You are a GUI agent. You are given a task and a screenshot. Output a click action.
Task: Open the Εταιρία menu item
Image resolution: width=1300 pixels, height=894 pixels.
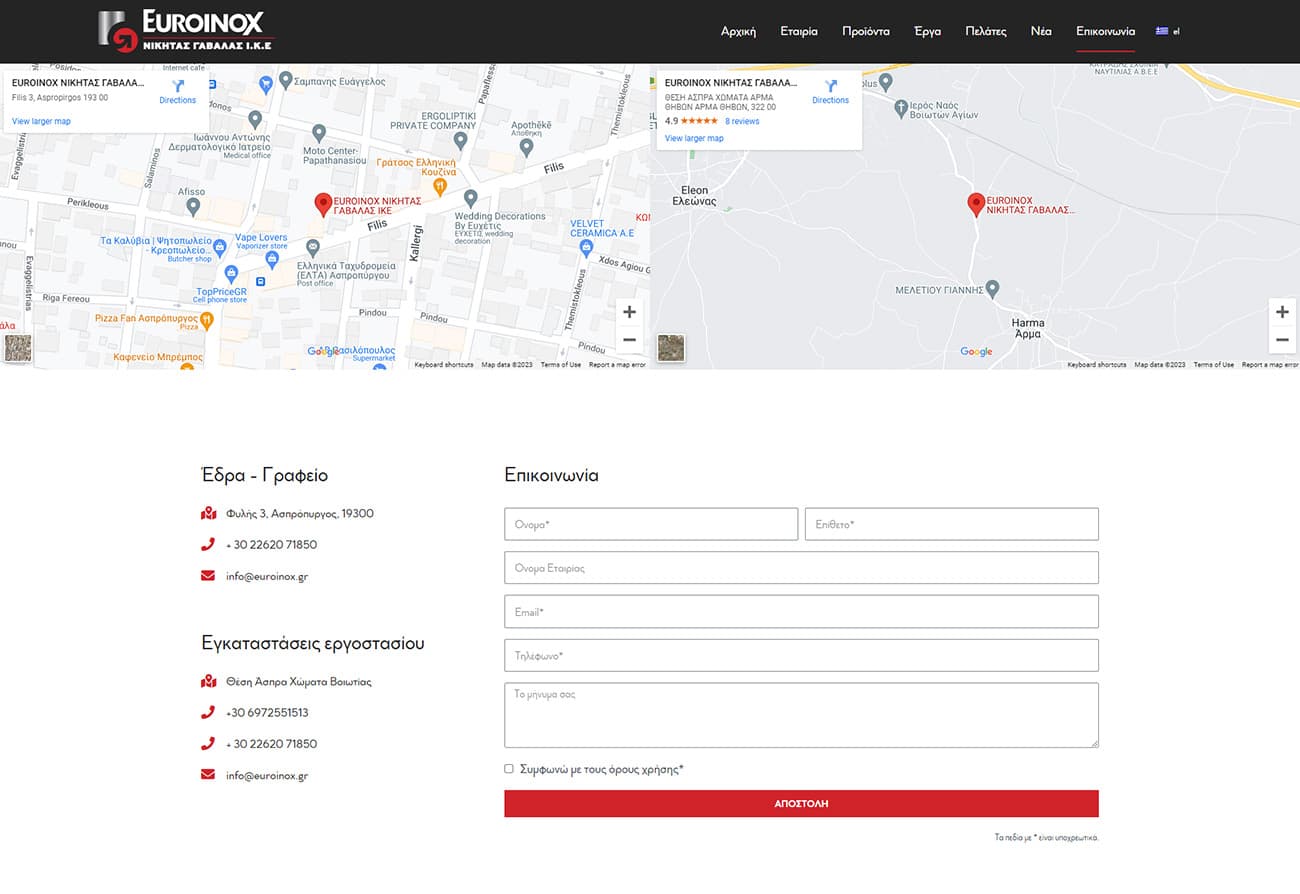click(x=799, y=31)
